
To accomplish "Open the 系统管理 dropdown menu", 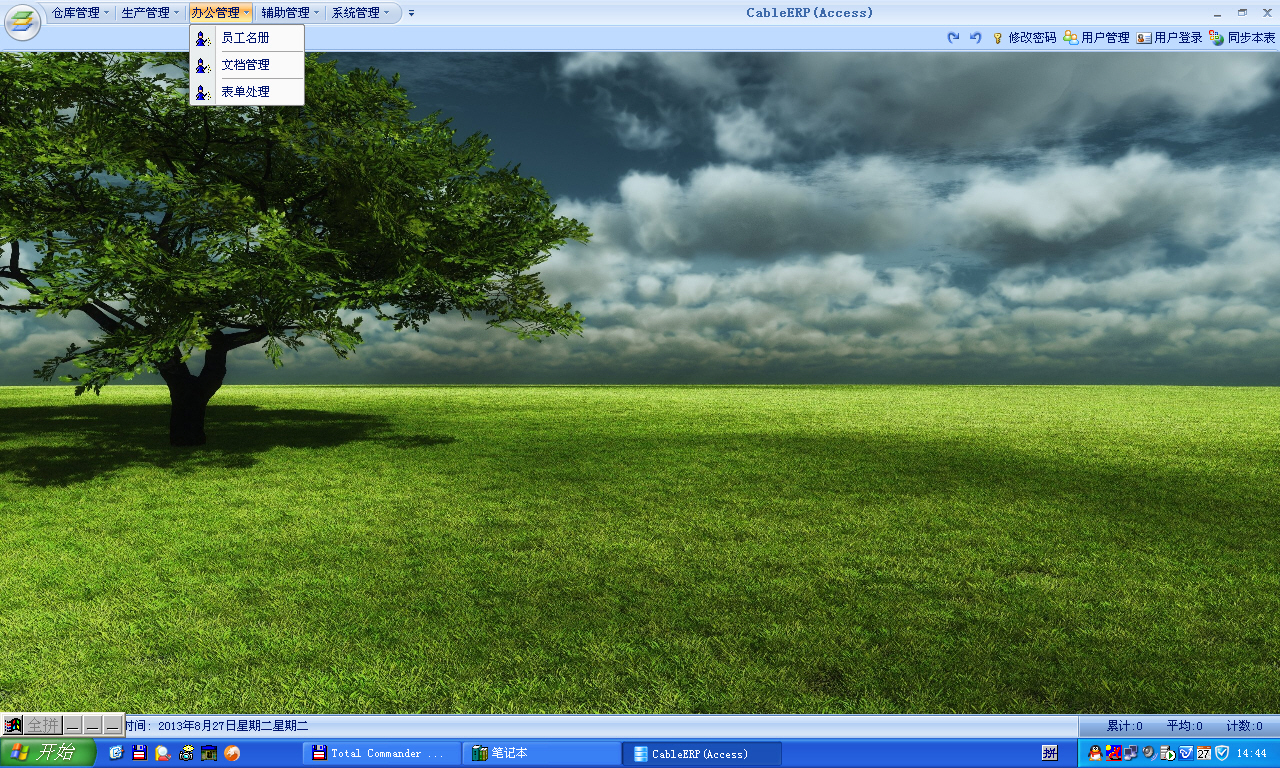I will [361, 13].
